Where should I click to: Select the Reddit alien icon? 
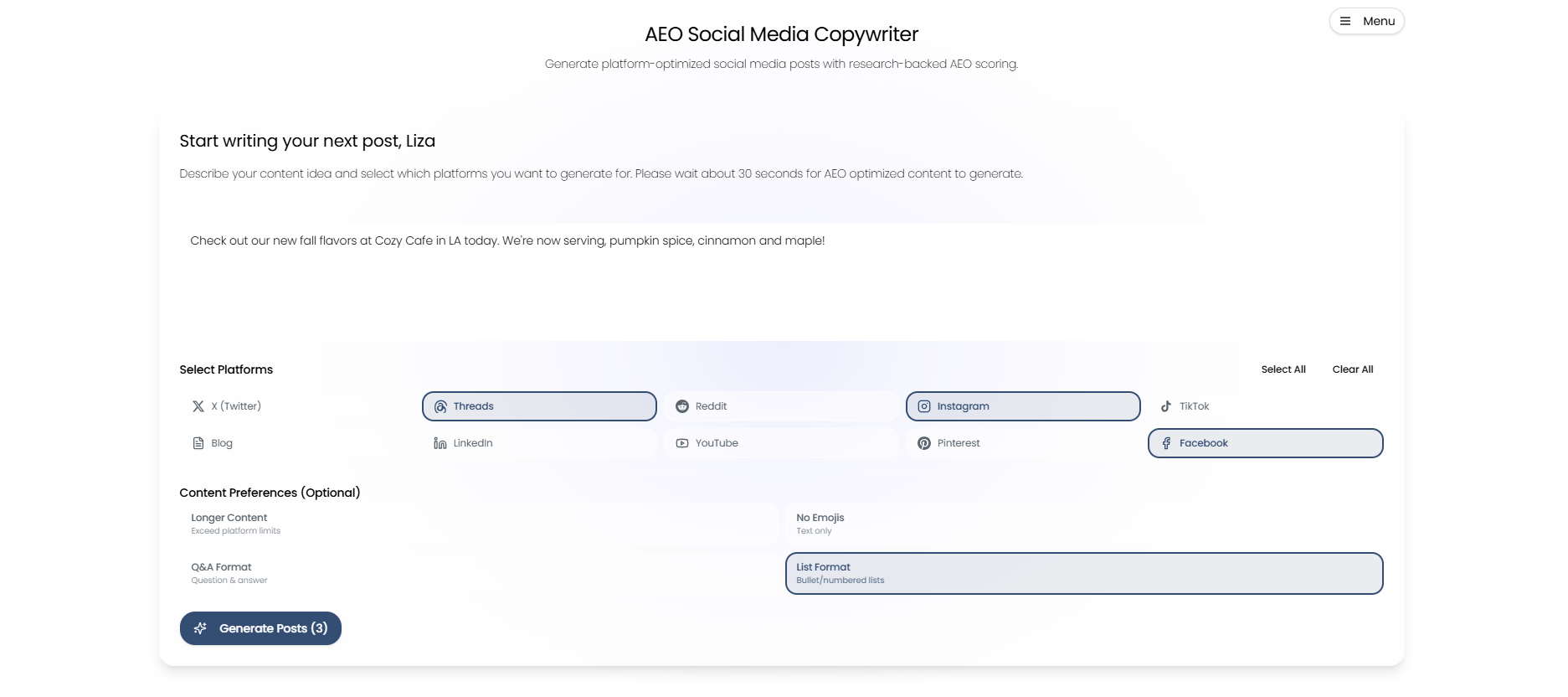(x=682, y=406)
